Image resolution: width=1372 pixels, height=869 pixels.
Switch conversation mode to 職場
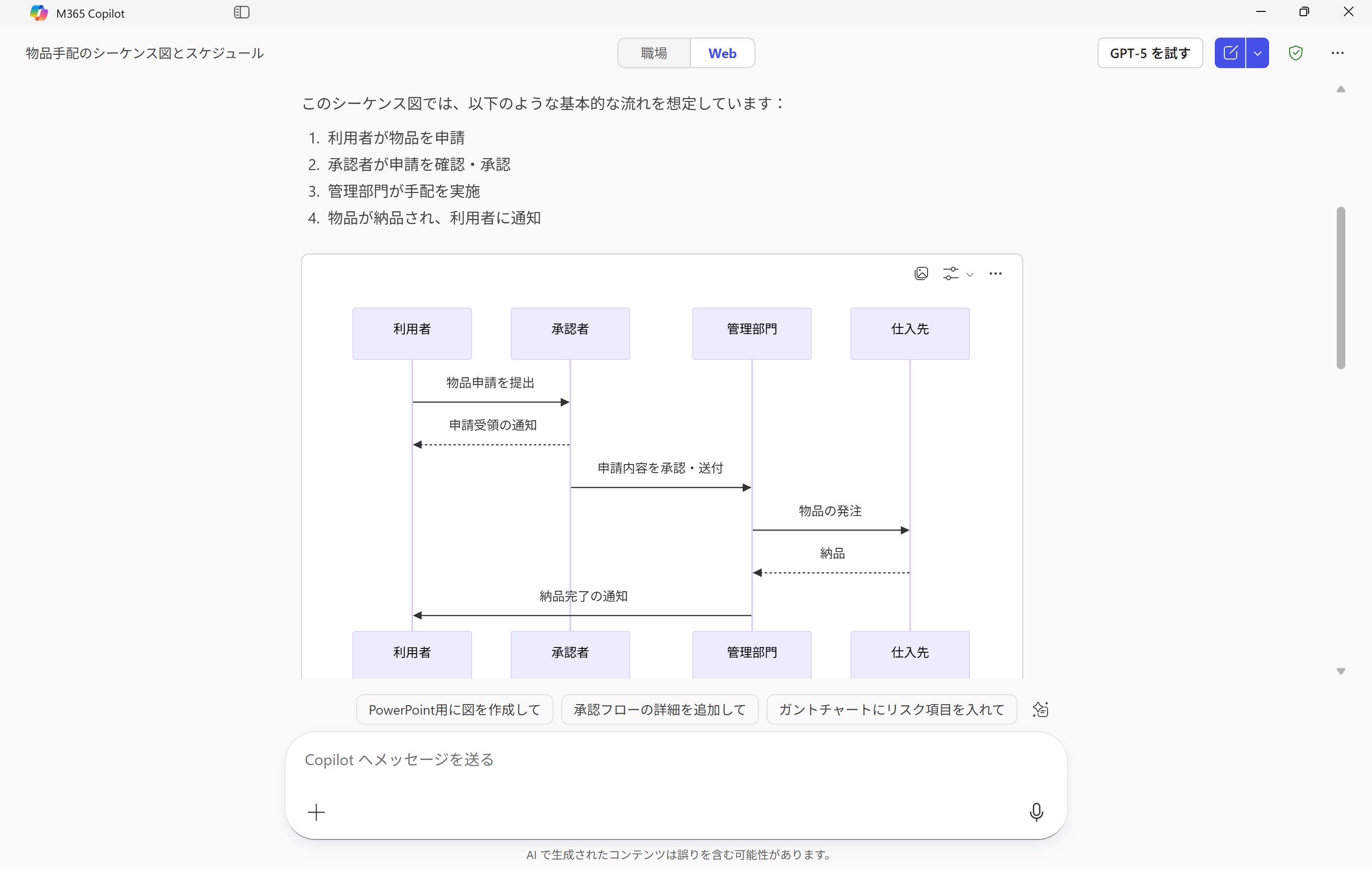click(x=654, y=52)
